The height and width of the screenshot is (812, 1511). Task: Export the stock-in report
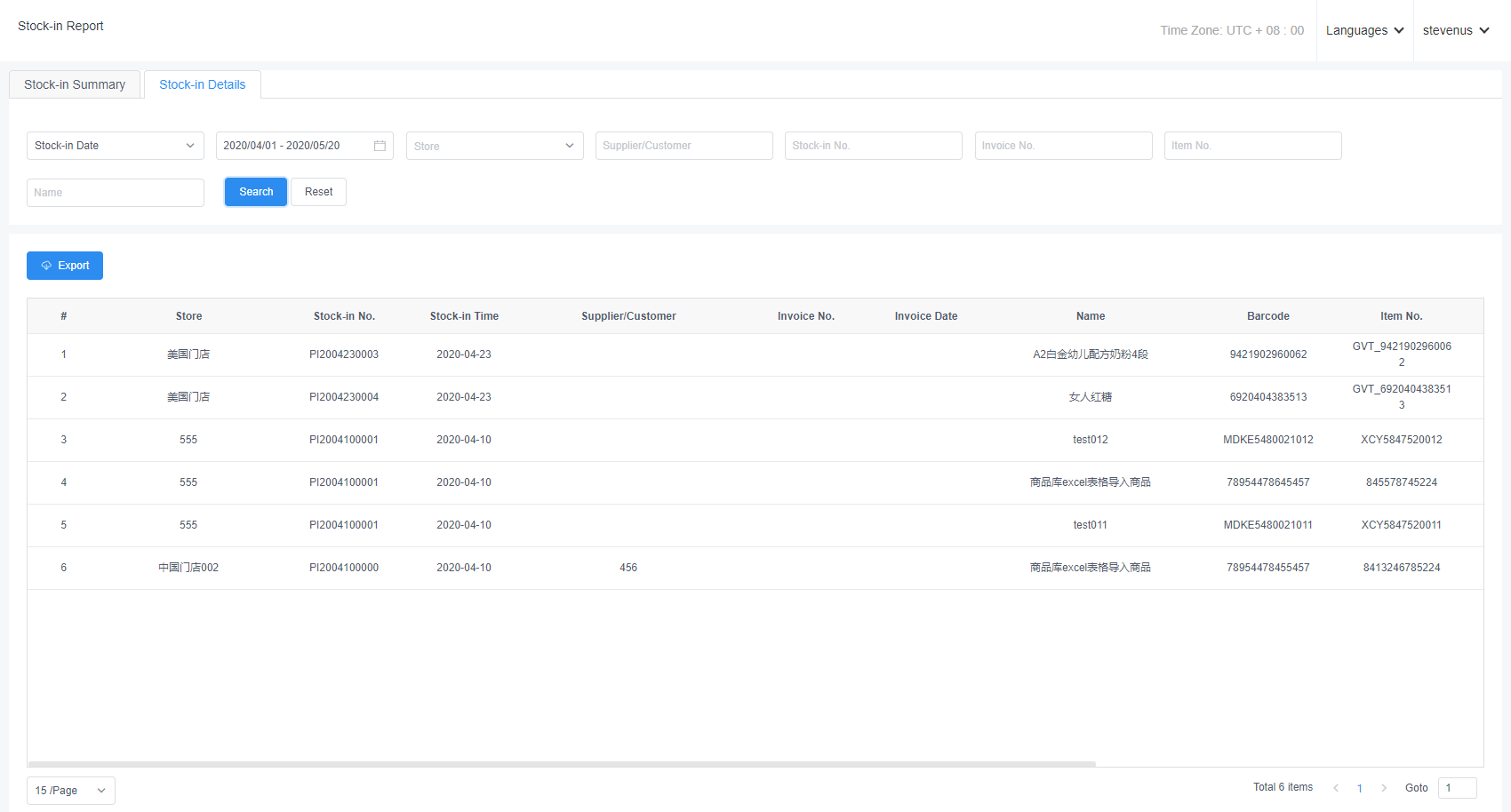pos(65,266)
